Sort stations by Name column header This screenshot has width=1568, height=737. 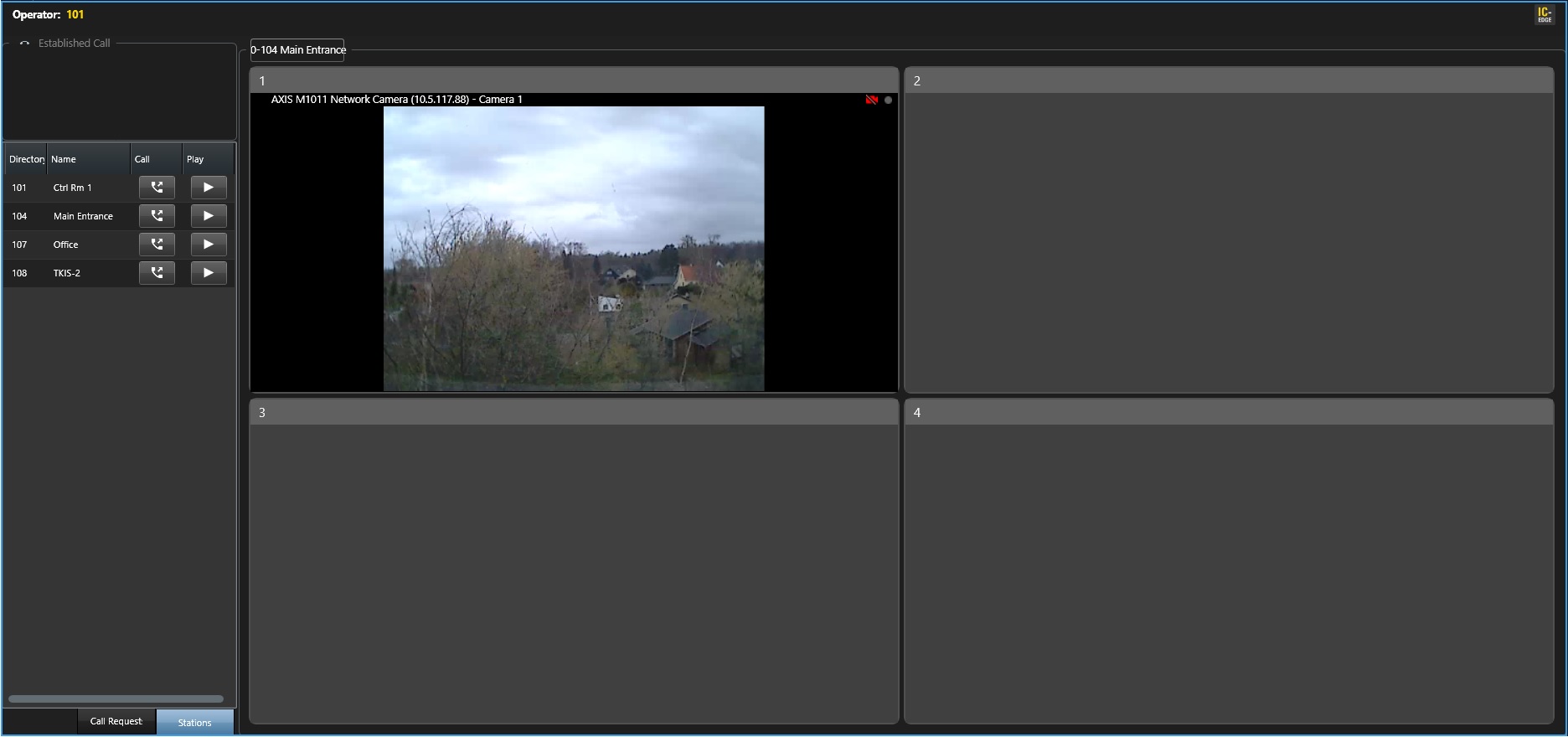[x=88, y=159]
